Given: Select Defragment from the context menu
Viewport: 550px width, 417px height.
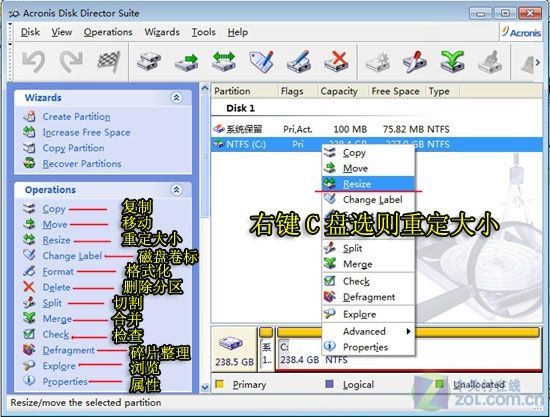Looking at the screenshot, I should pos(368,297).
